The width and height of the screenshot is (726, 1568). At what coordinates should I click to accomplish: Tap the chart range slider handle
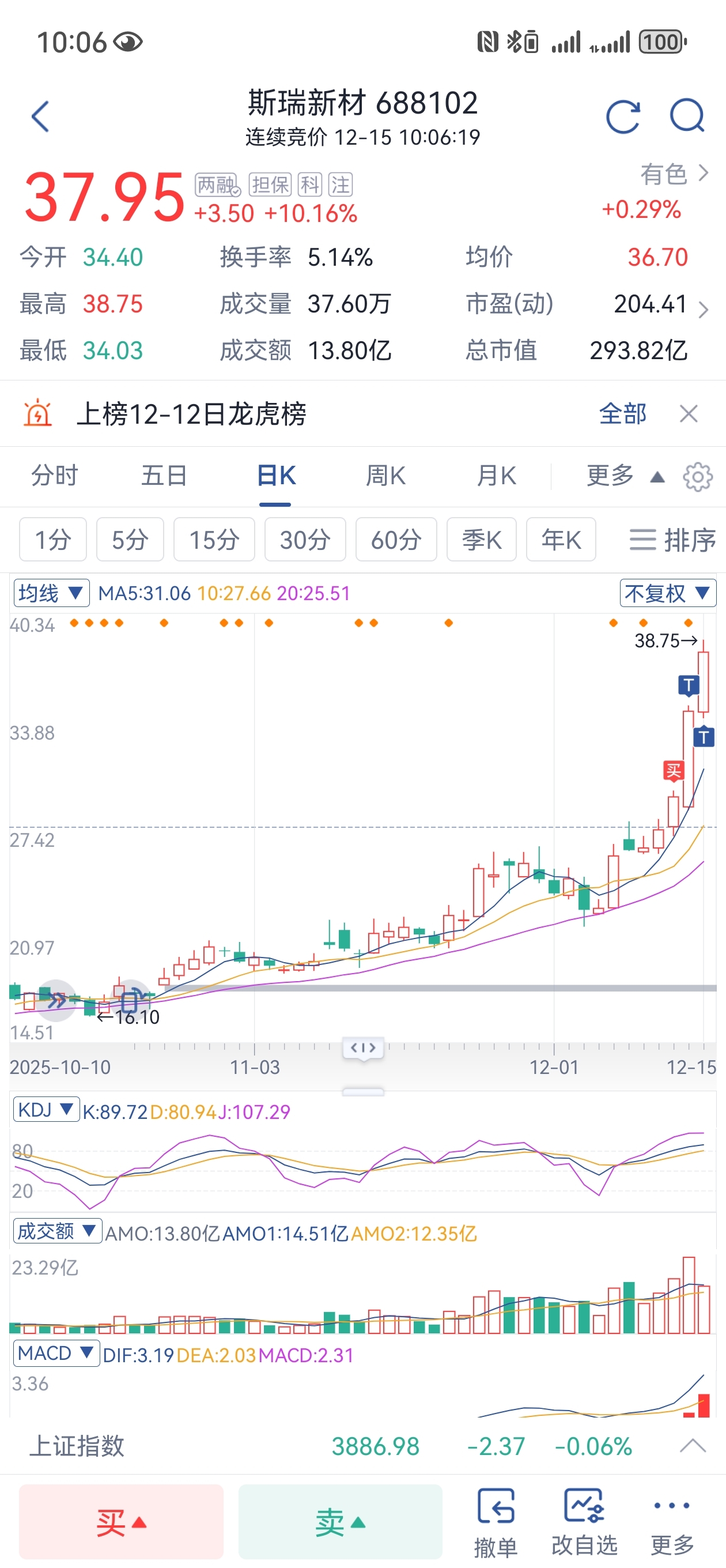[x=364, y=1047]
